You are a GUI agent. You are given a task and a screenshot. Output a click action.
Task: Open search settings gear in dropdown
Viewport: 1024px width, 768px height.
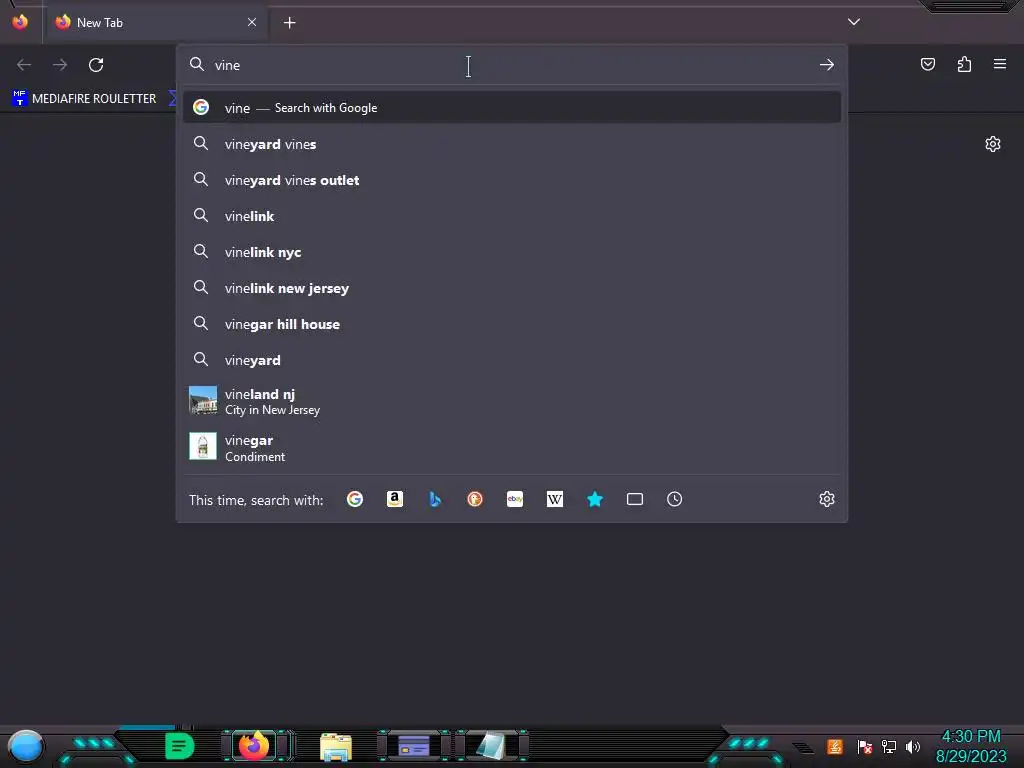[827, 500]
